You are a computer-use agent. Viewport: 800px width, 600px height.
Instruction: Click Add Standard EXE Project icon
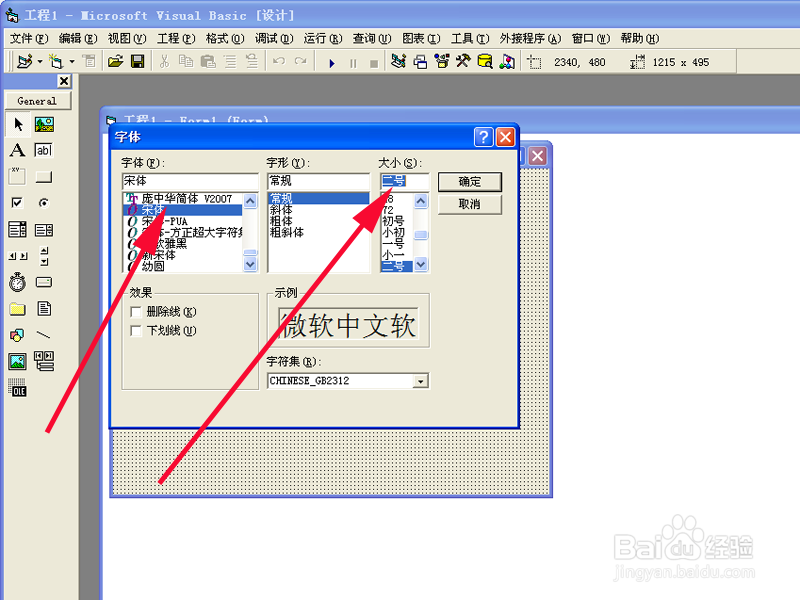click(x=24, y=62)
